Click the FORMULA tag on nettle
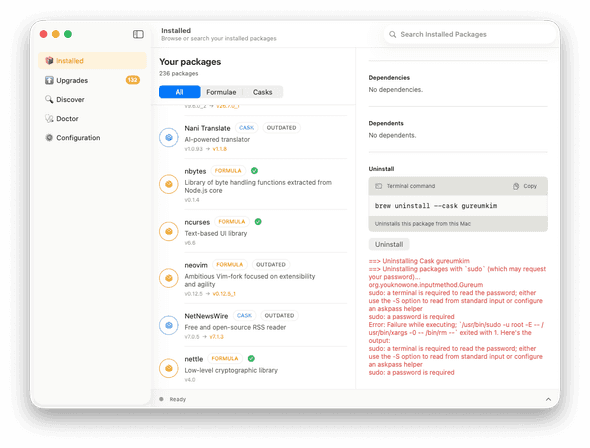Viewport: 590px width, 448px height. coord(225,358)
